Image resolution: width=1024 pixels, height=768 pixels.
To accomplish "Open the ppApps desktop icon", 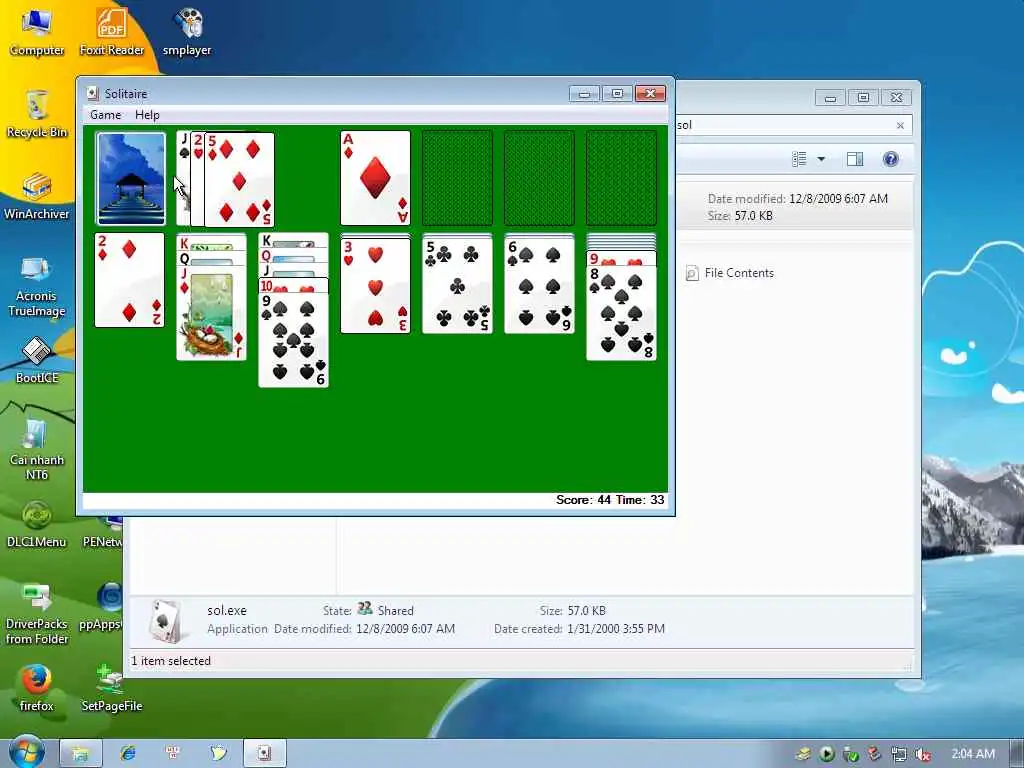I will click(x=101, y=607).
